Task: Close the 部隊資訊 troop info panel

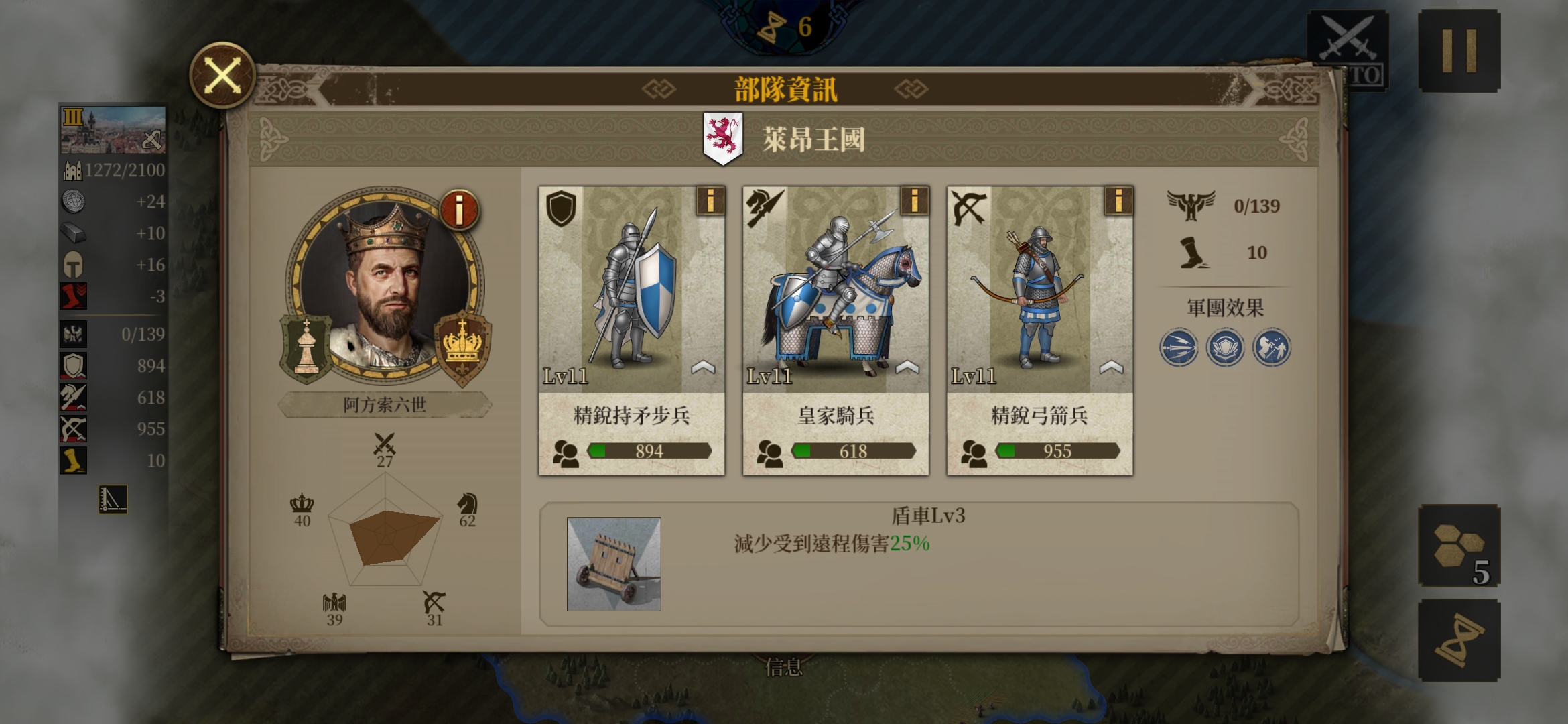Action: (222, 74)
